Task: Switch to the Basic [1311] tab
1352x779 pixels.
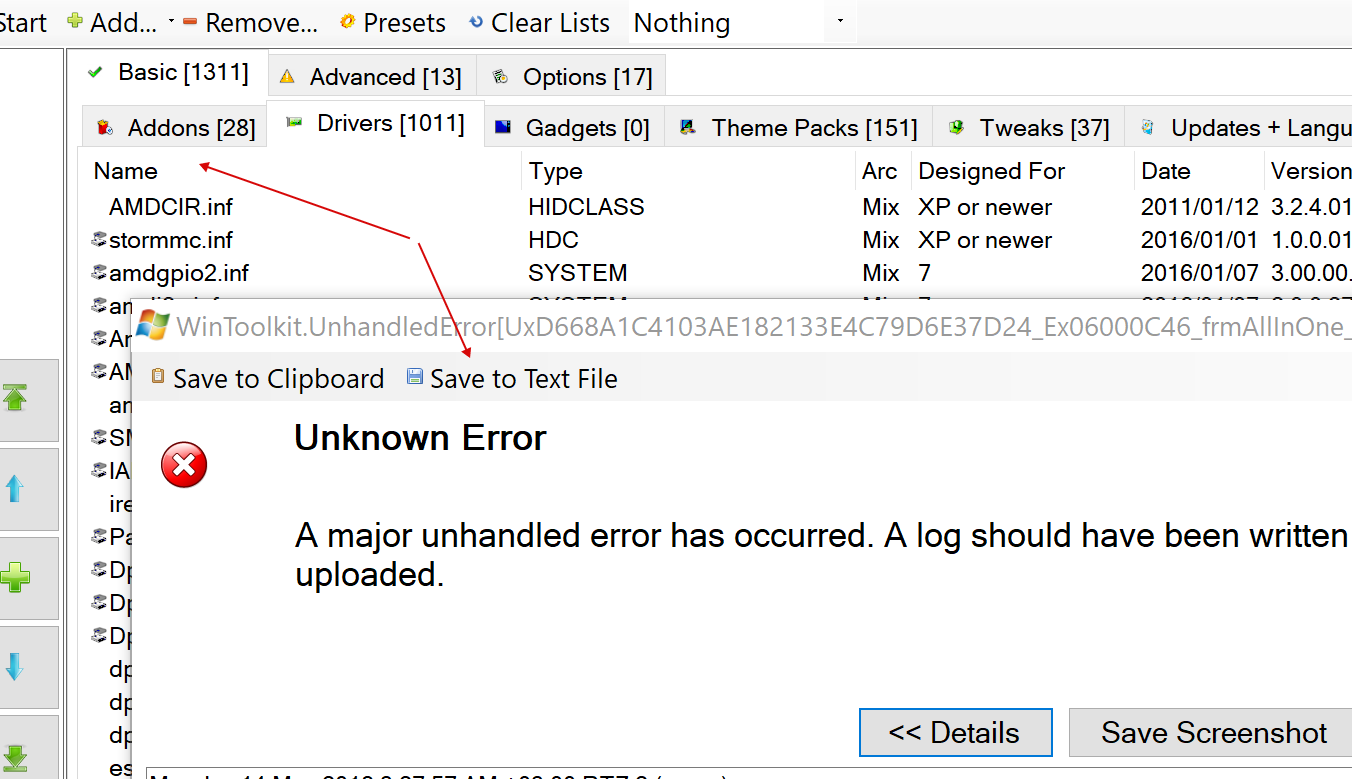Action: (168, 72)
